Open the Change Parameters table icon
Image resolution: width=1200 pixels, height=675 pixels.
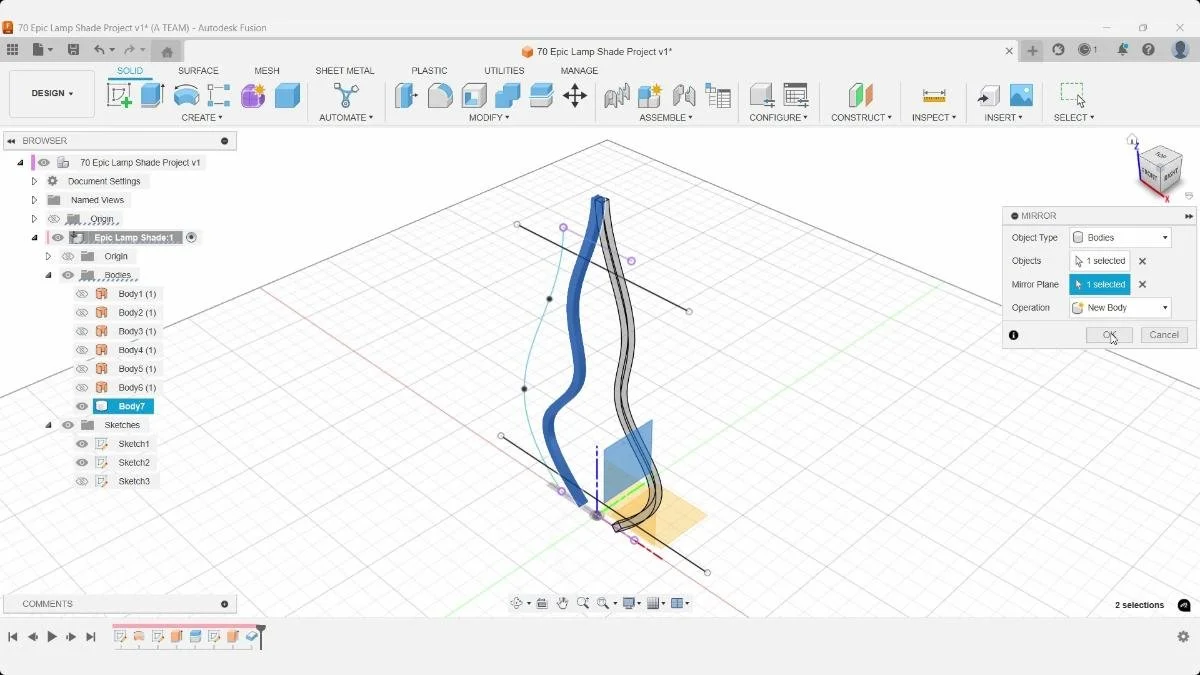(796, 95)
